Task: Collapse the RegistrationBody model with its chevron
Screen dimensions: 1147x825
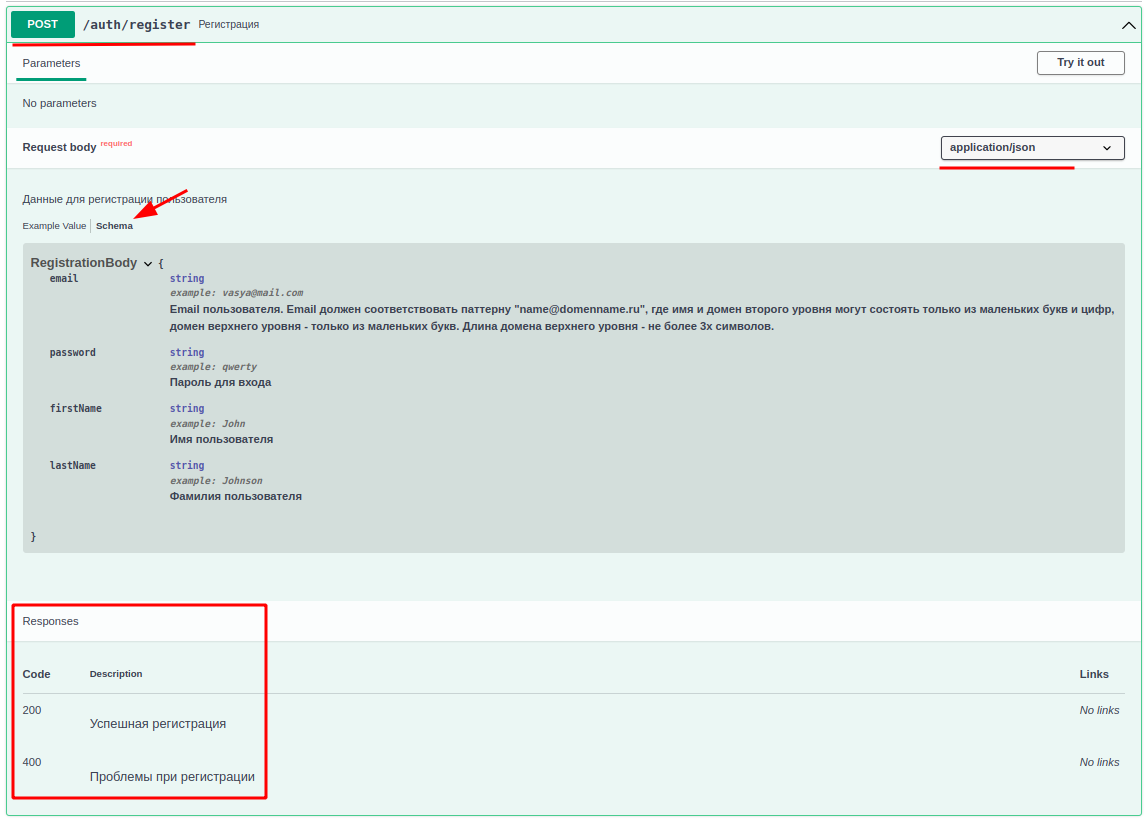Action: pyautogui.click(x=148, y=264)
